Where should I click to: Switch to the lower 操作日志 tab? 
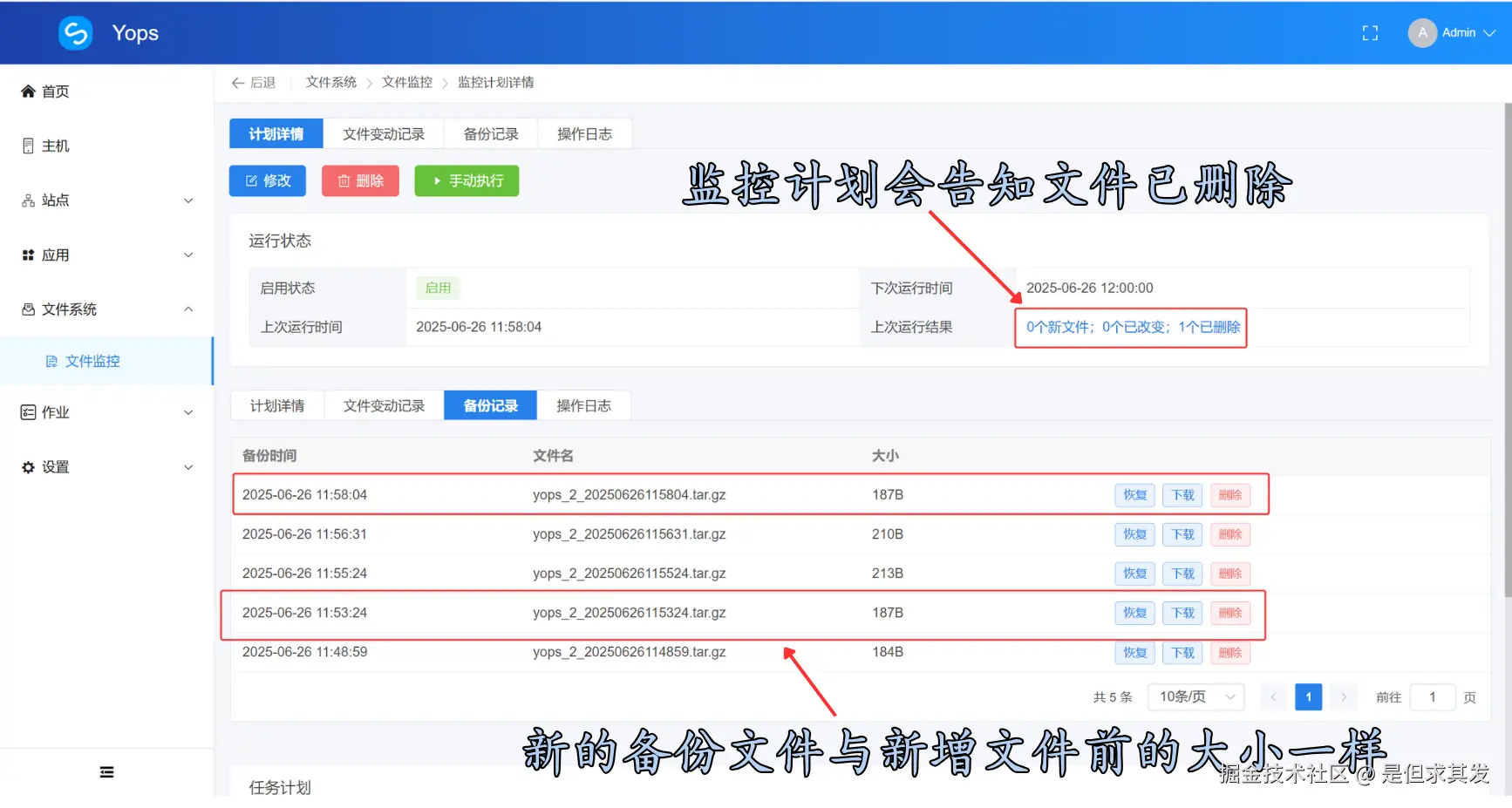(x=583, y=406)
